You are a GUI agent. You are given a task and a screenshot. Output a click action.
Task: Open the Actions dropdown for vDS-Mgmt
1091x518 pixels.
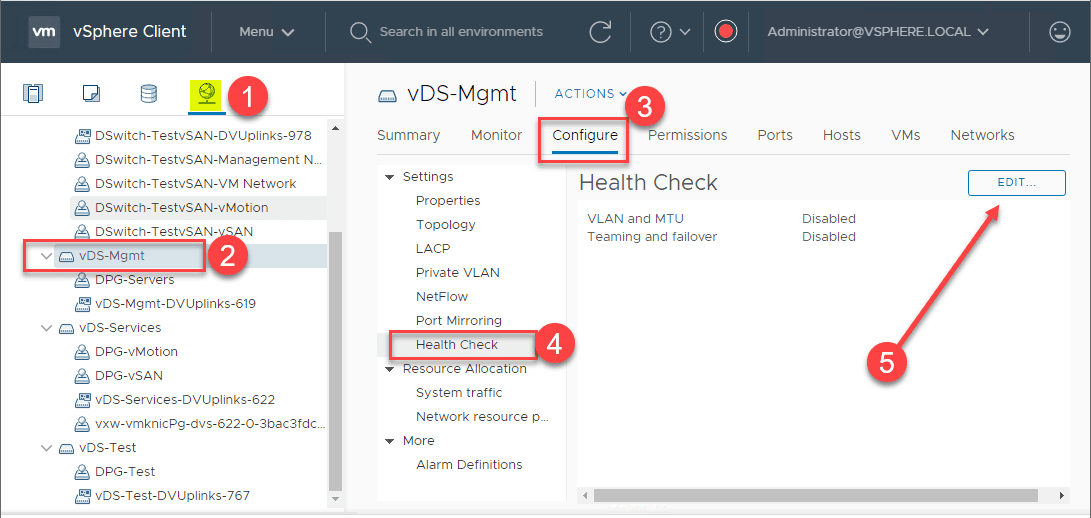(590, 94)
